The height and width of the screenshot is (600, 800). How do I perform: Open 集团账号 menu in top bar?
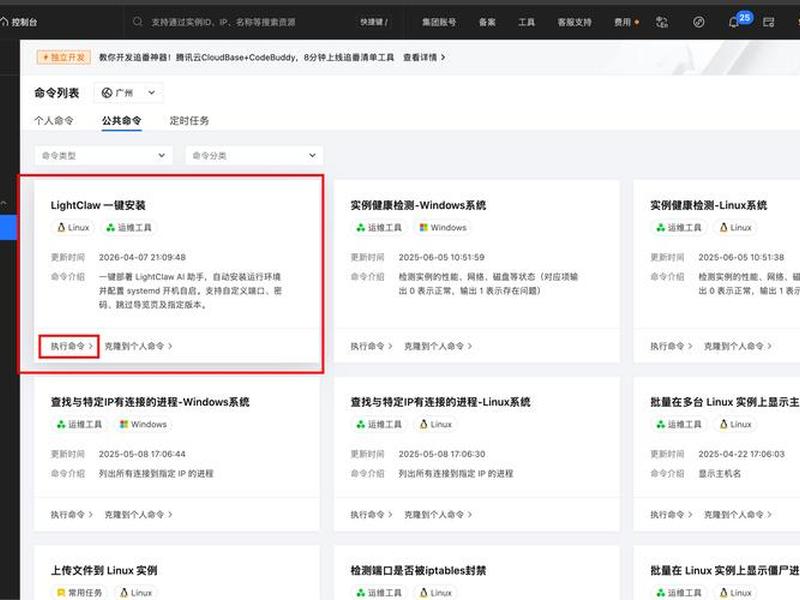click(439, 22)
